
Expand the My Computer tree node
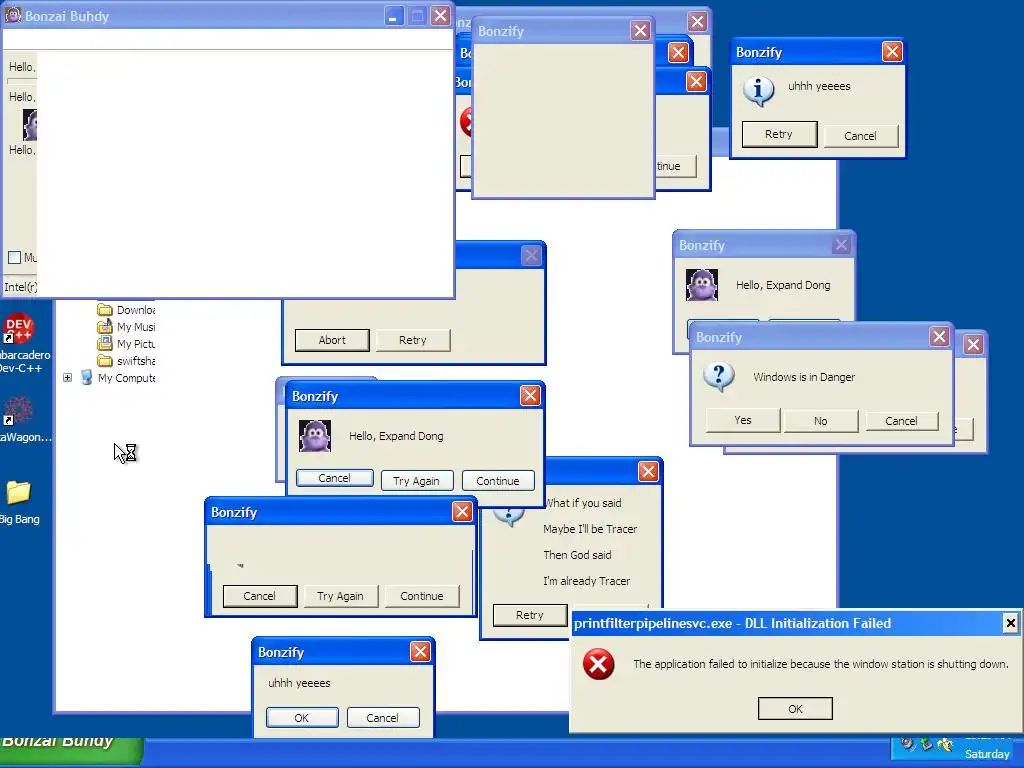[x=67, y=377]
